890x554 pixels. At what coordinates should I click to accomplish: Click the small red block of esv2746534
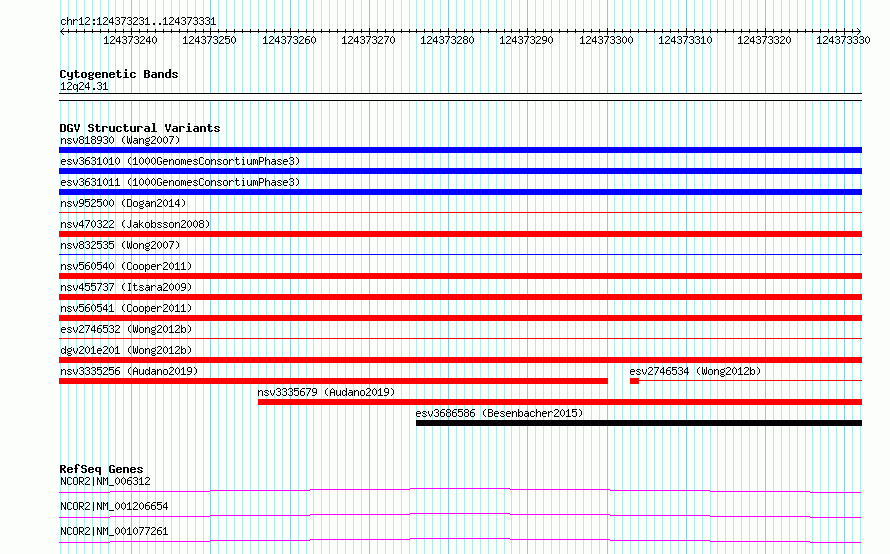(x=635, y=381)
